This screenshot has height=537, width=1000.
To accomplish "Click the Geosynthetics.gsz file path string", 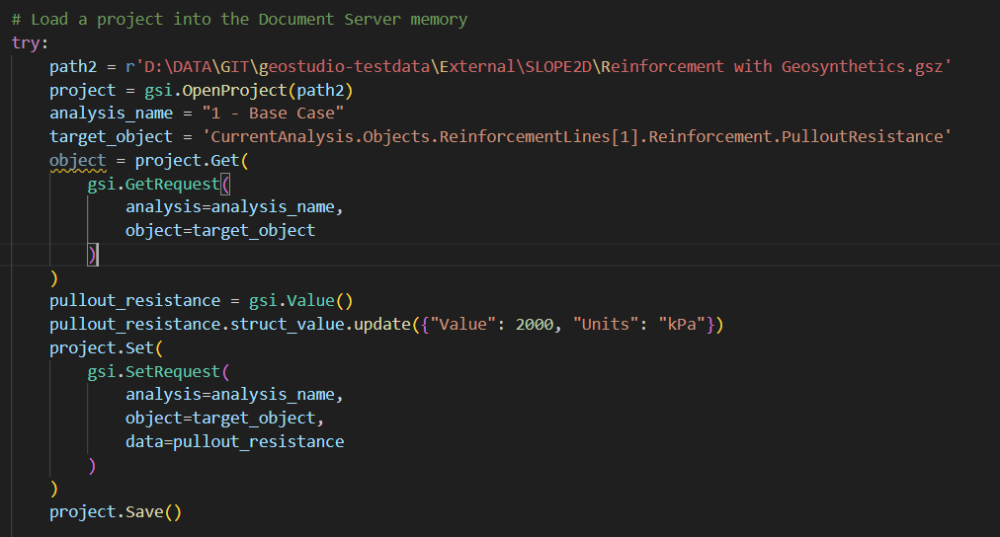I will 538,67.
